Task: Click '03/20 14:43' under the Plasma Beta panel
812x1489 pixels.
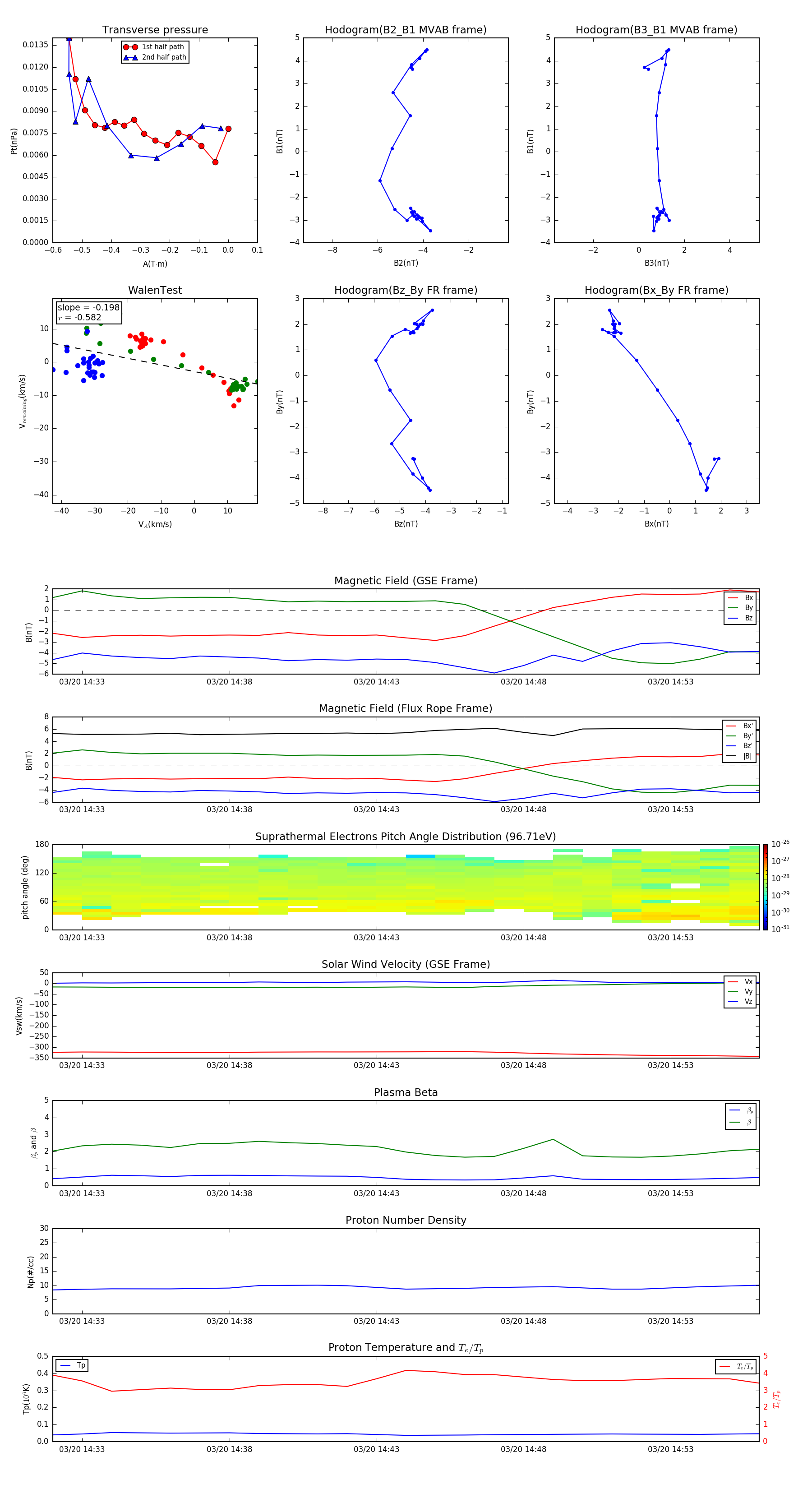Action: point(376,1193)
